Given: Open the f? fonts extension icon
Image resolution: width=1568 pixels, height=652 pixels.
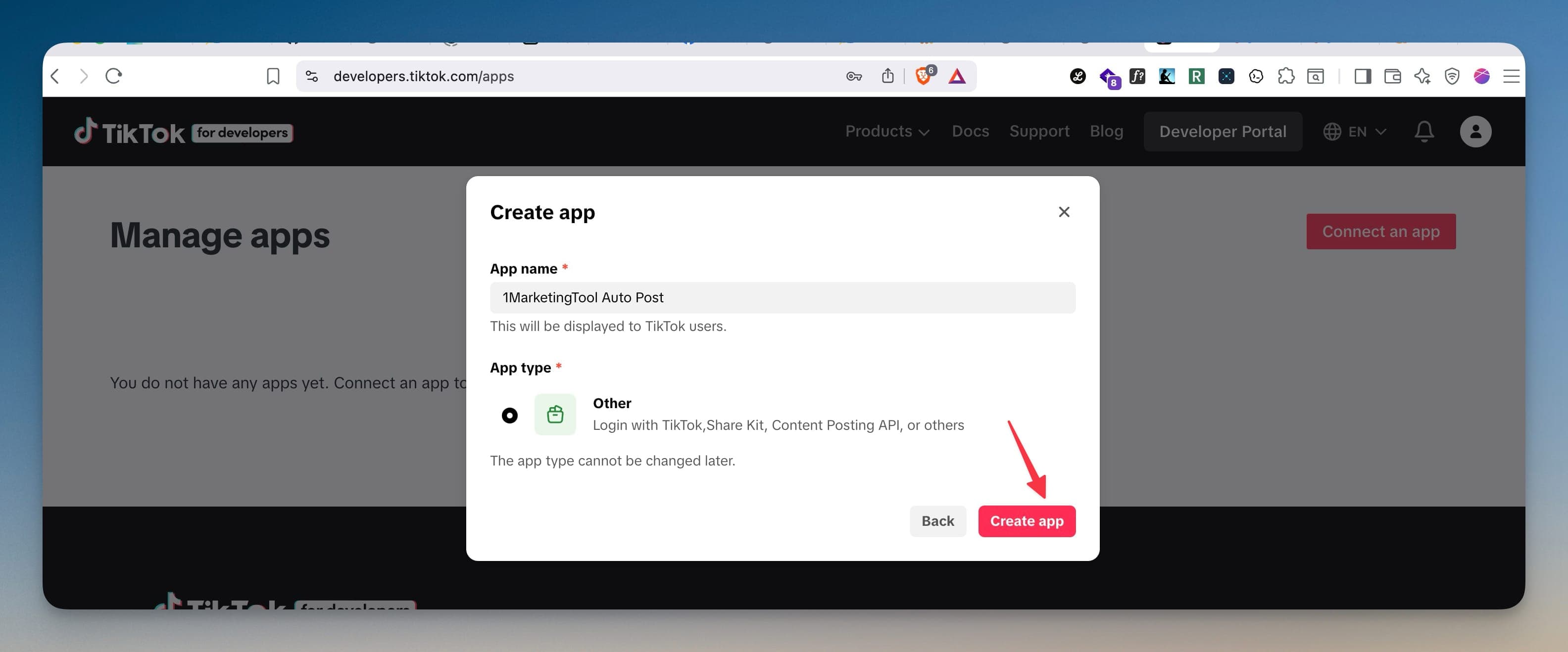Looking at the screenshot, I should click(1137, 76).
